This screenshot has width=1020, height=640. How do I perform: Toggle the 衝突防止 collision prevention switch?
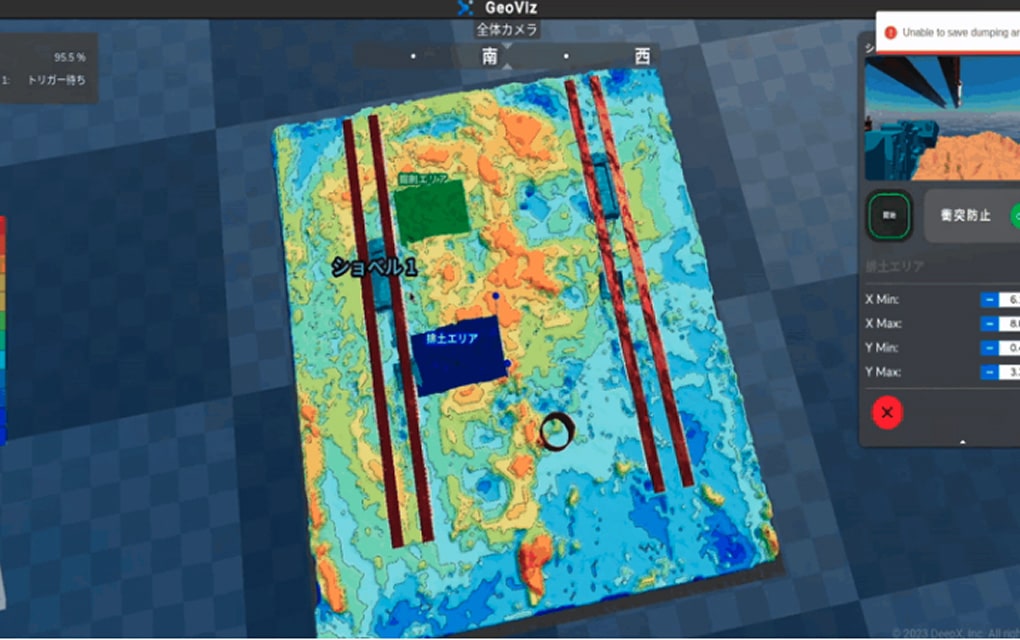1012,215
